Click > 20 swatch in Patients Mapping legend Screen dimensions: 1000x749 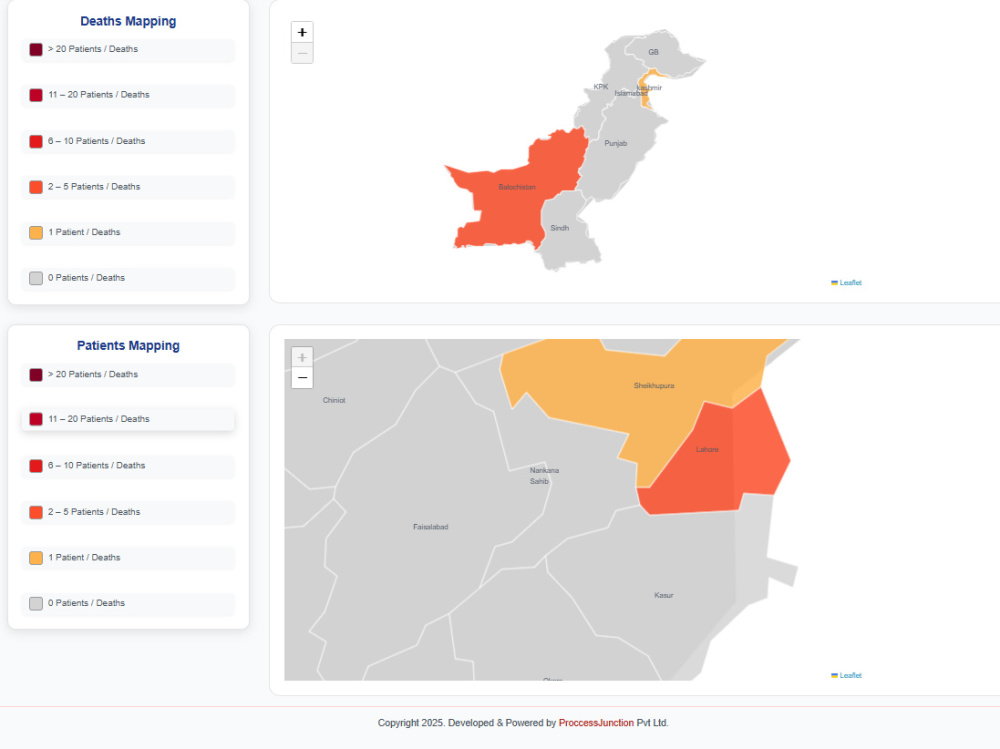[36, 374]
